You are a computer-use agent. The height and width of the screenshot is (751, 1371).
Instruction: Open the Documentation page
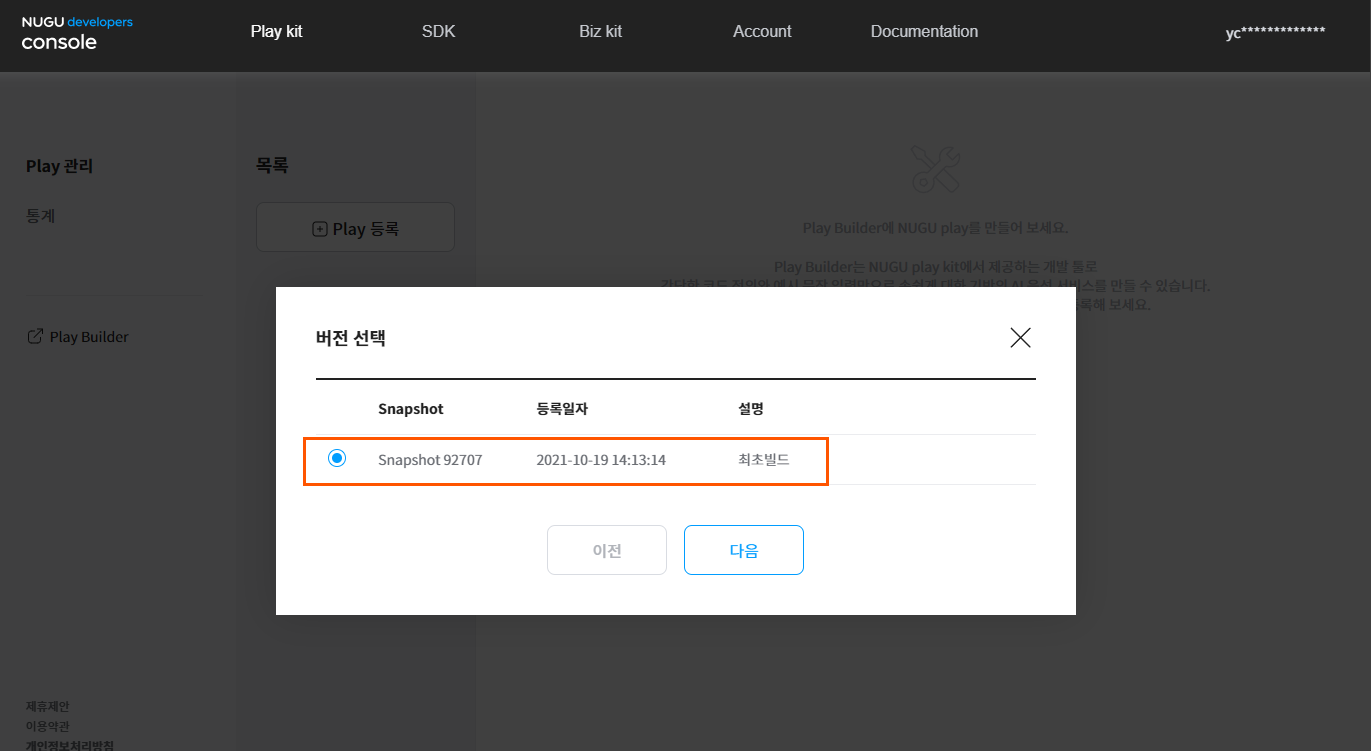924,31
